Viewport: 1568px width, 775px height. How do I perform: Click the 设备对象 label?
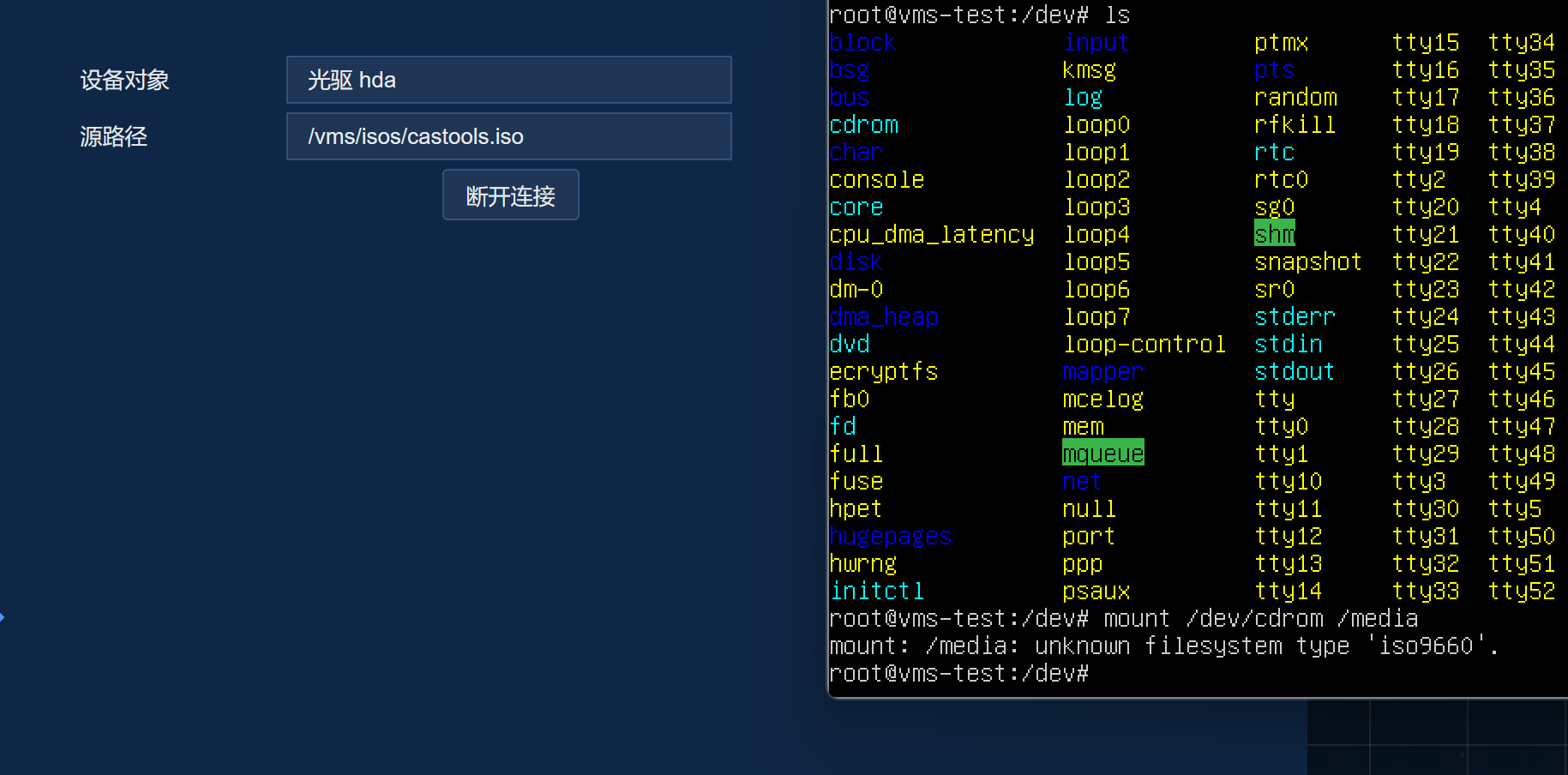125,80
